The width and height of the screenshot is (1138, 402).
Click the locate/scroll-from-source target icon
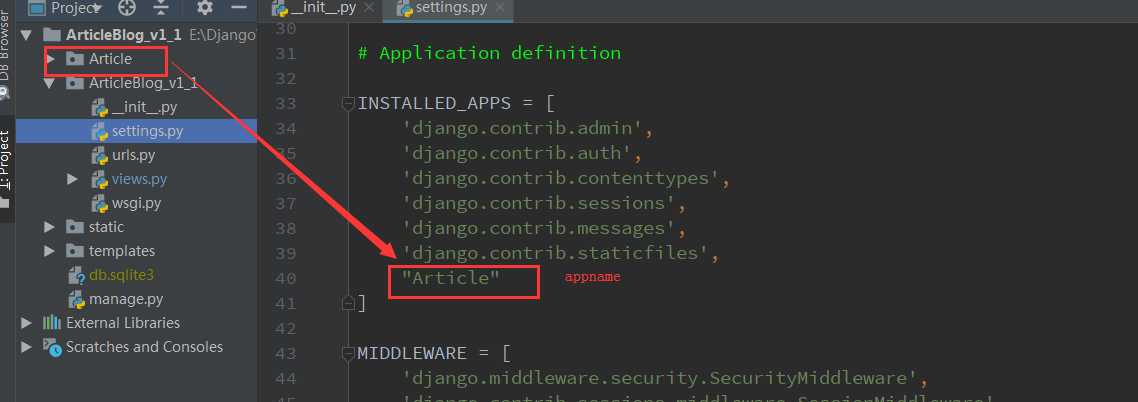tap(127, 8)
